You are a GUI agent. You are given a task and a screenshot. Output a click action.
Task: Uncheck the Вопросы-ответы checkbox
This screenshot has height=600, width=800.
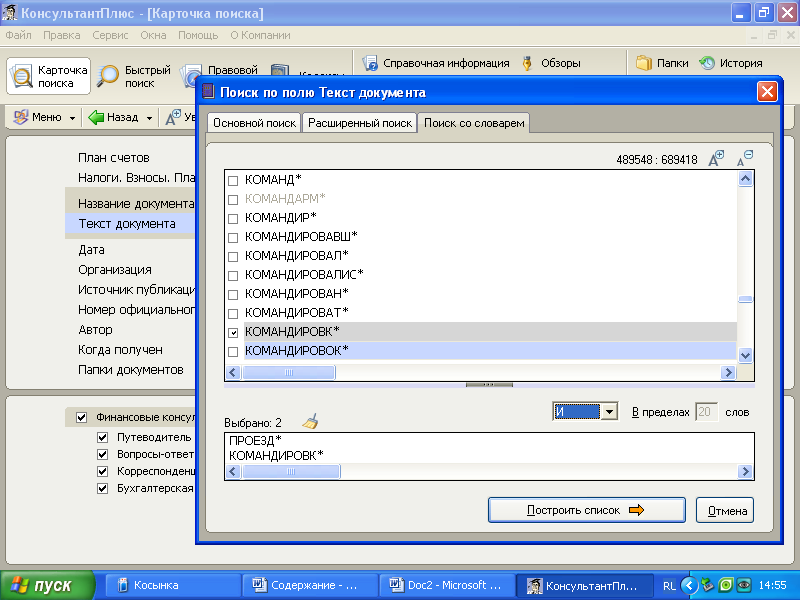103,454
